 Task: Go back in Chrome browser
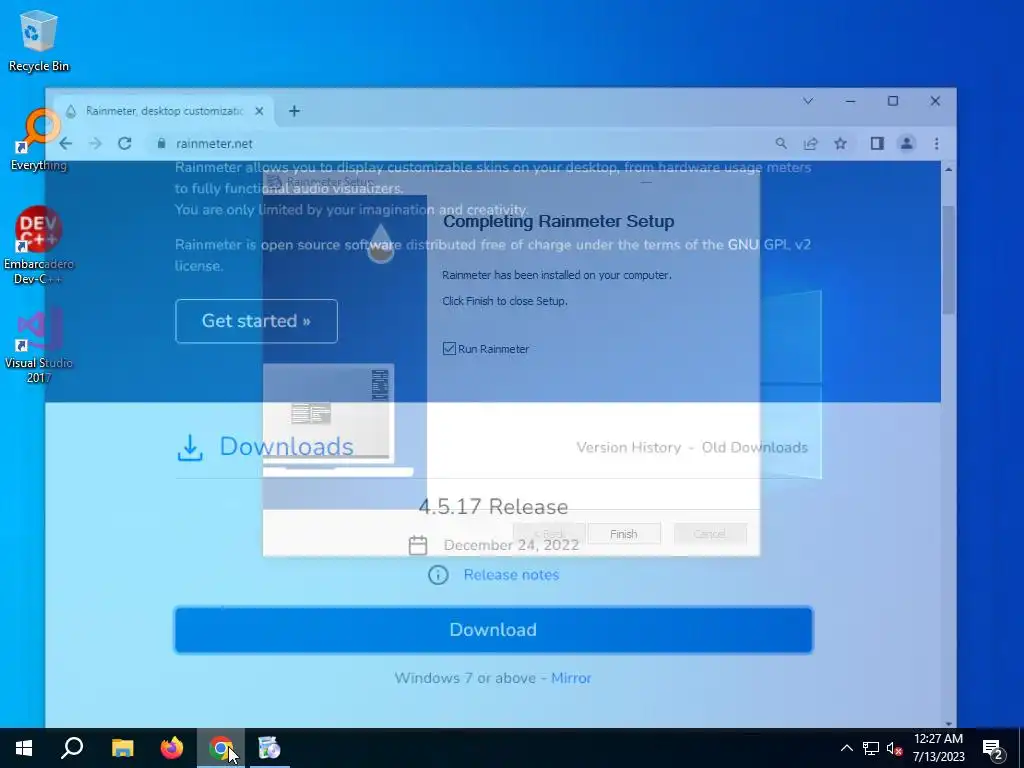(65, 144)
